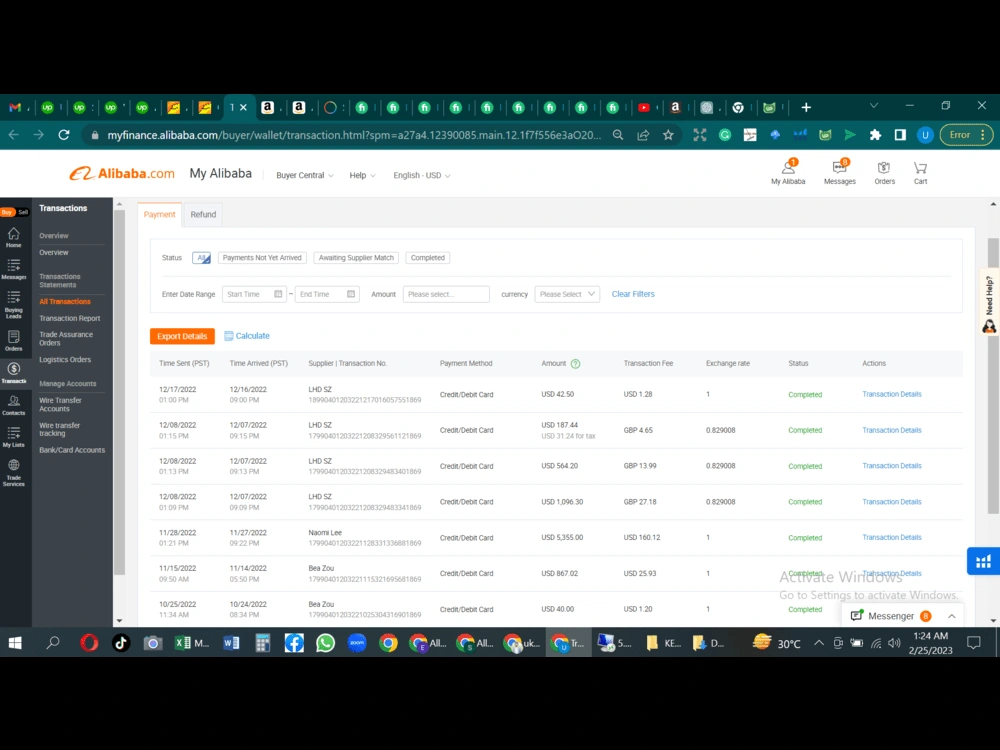Expand the Help dropdown menu
1000x750 pixels.
362,175
